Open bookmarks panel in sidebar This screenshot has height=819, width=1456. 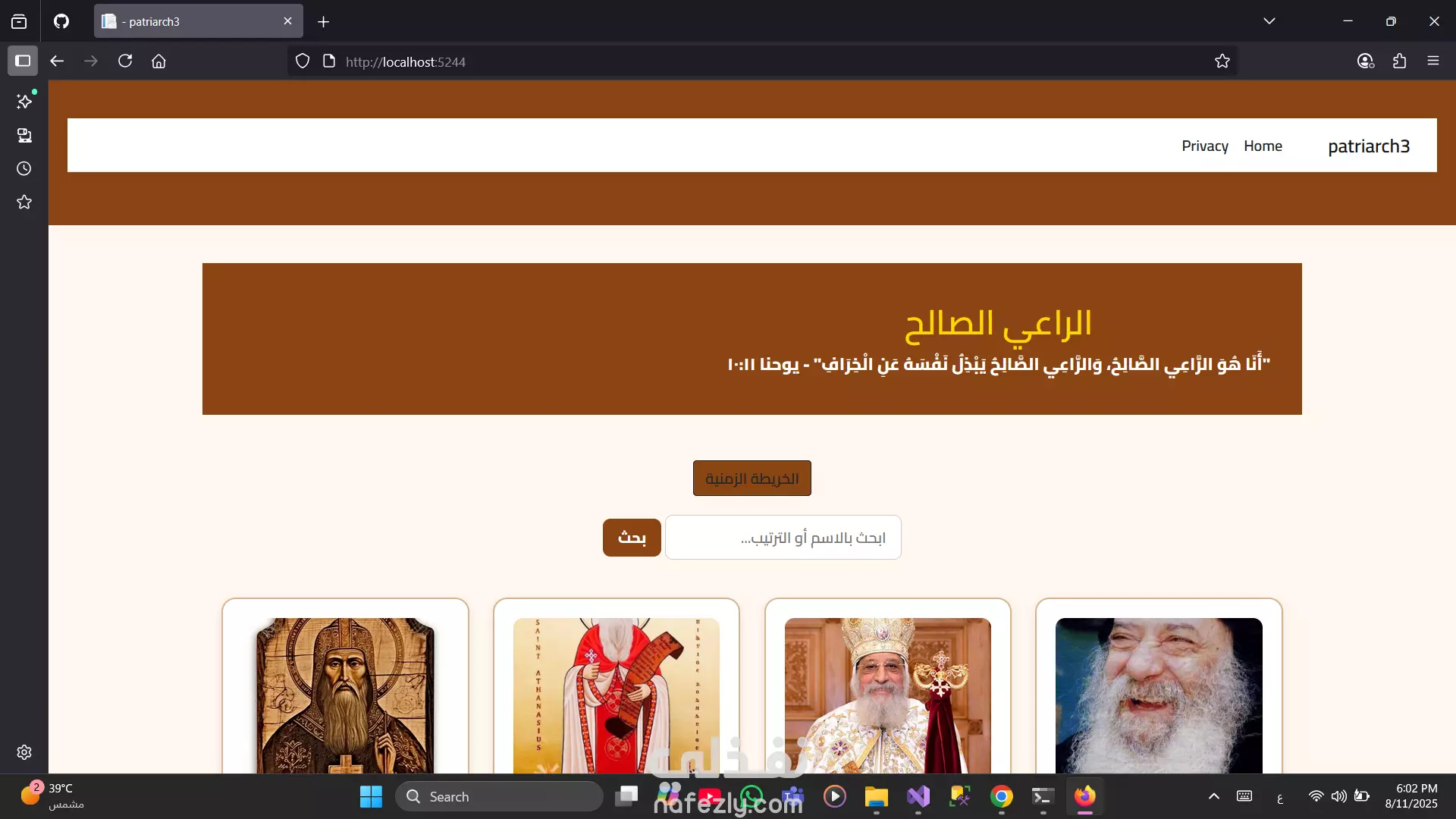point(24,202)
